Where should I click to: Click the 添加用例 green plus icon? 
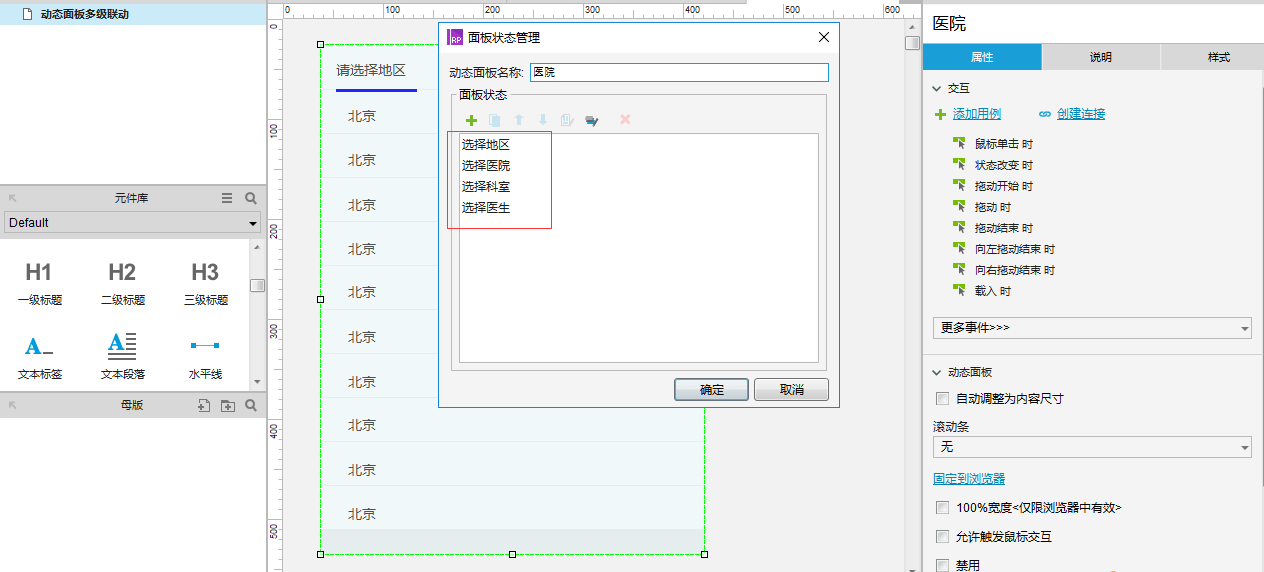tap(940, 114)
